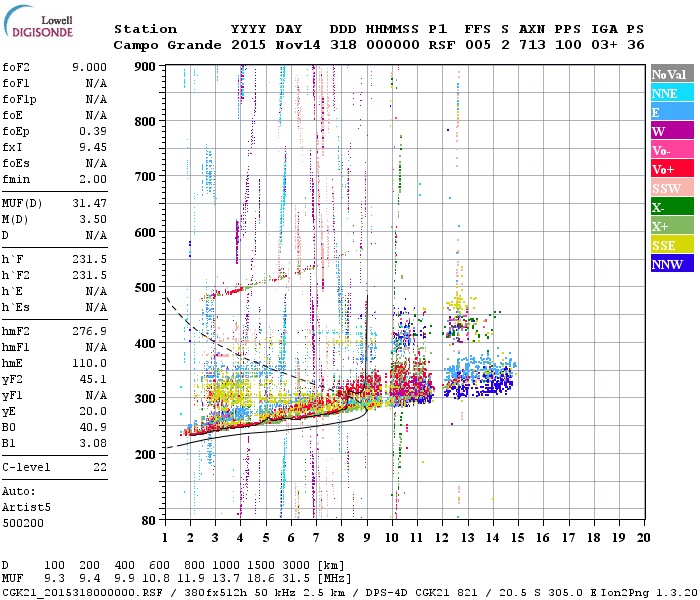Click the DDD day number 318
The image size is (700, 600).
click(x=343, y=45)
